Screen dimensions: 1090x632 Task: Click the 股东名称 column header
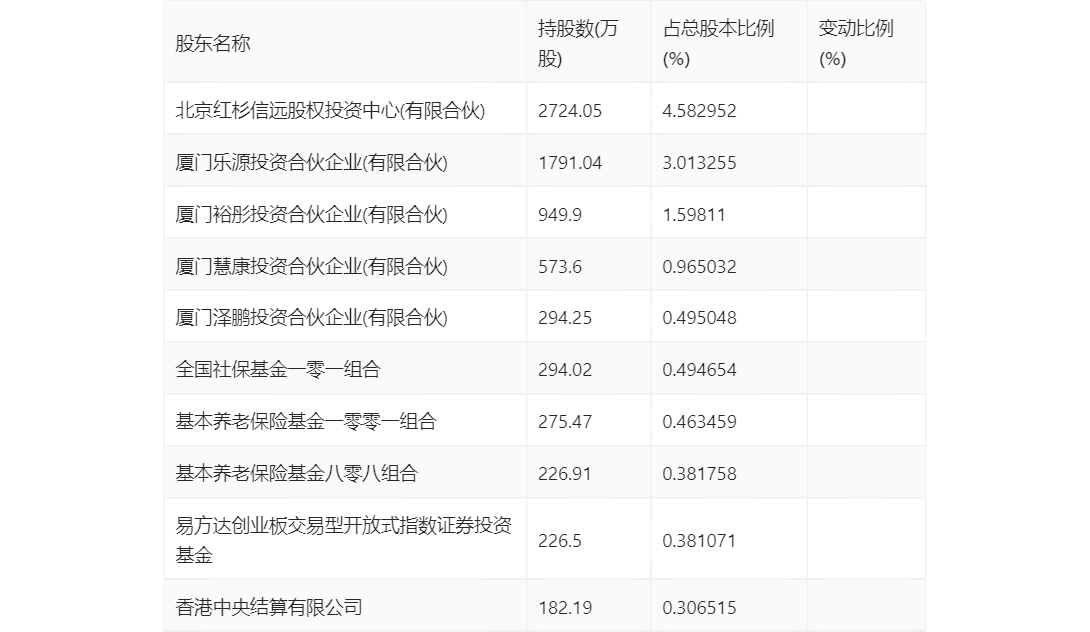(213, 43)
